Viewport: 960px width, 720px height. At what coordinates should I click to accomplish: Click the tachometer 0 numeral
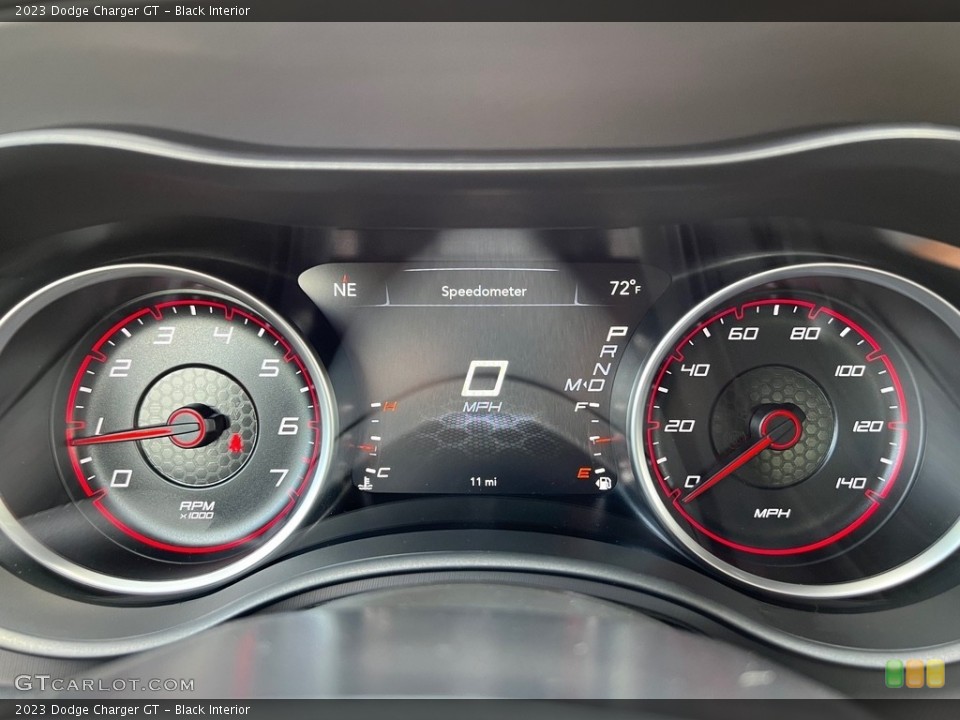[x=121, y=478]
